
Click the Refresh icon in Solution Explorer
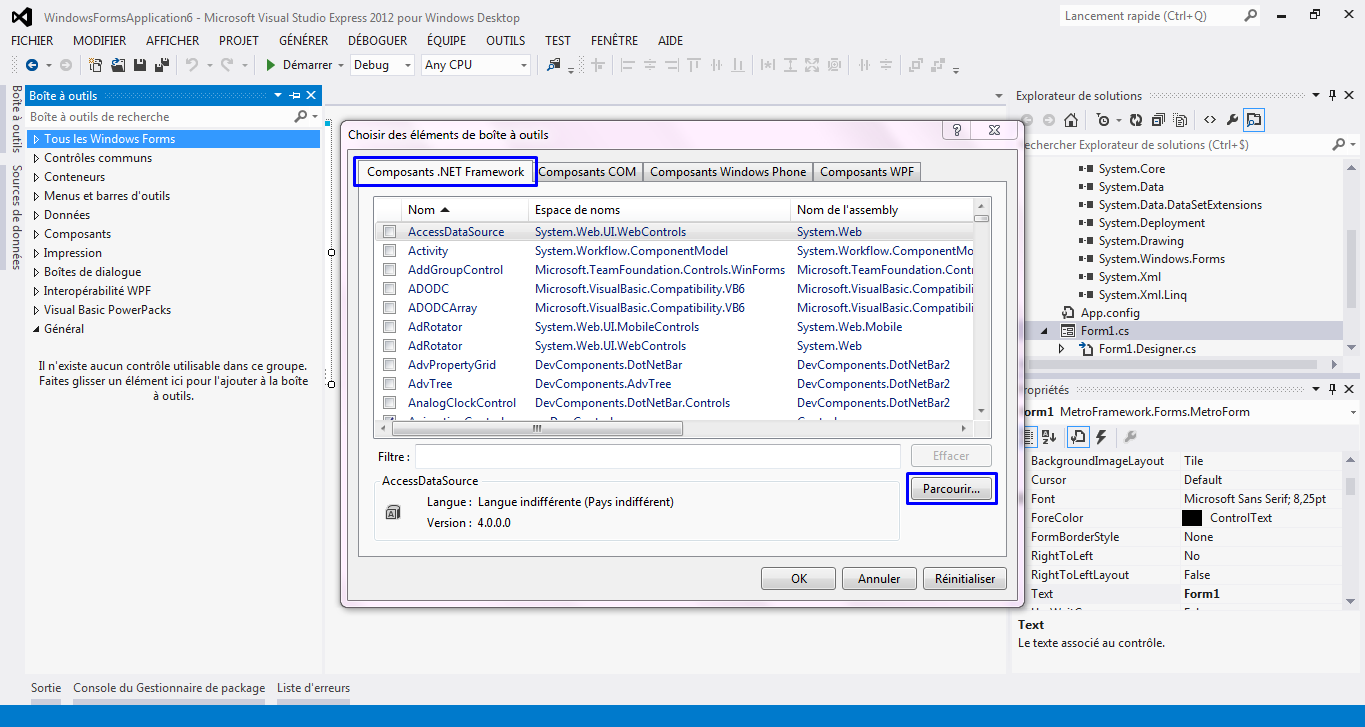pyautogui.click(x=1136, y=120)
